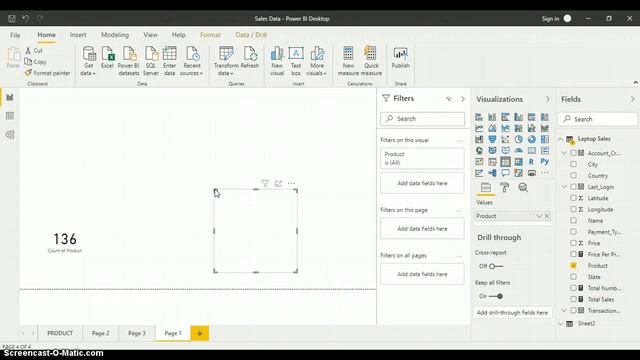The width and height of the screenshot is (640, 360).
Task: Select the Pie chart visualization
Action: [x=518, y=139]
